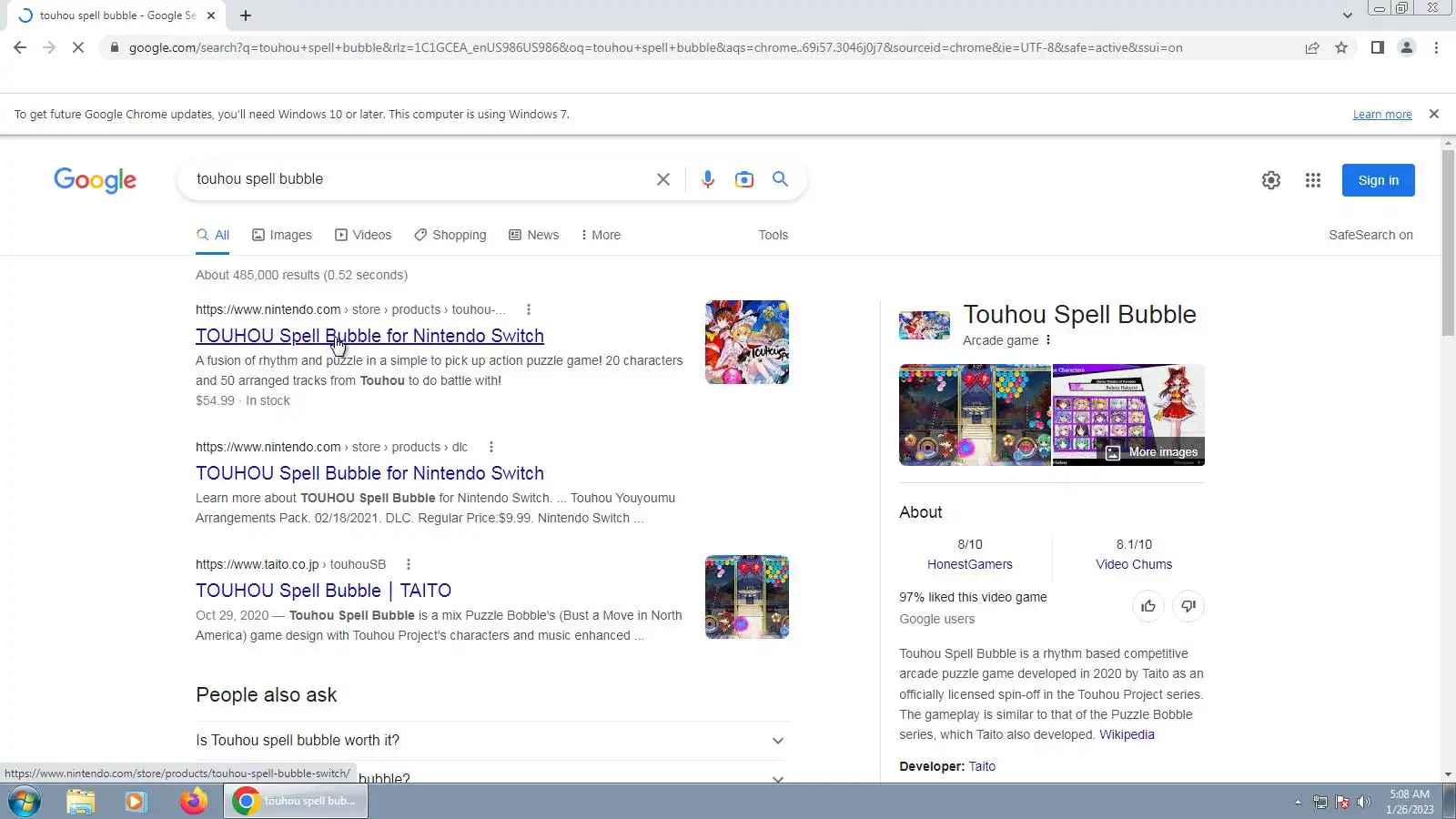Open Google apps grid
This screenshot has height=819, width=1456.
click(1313, 180)
